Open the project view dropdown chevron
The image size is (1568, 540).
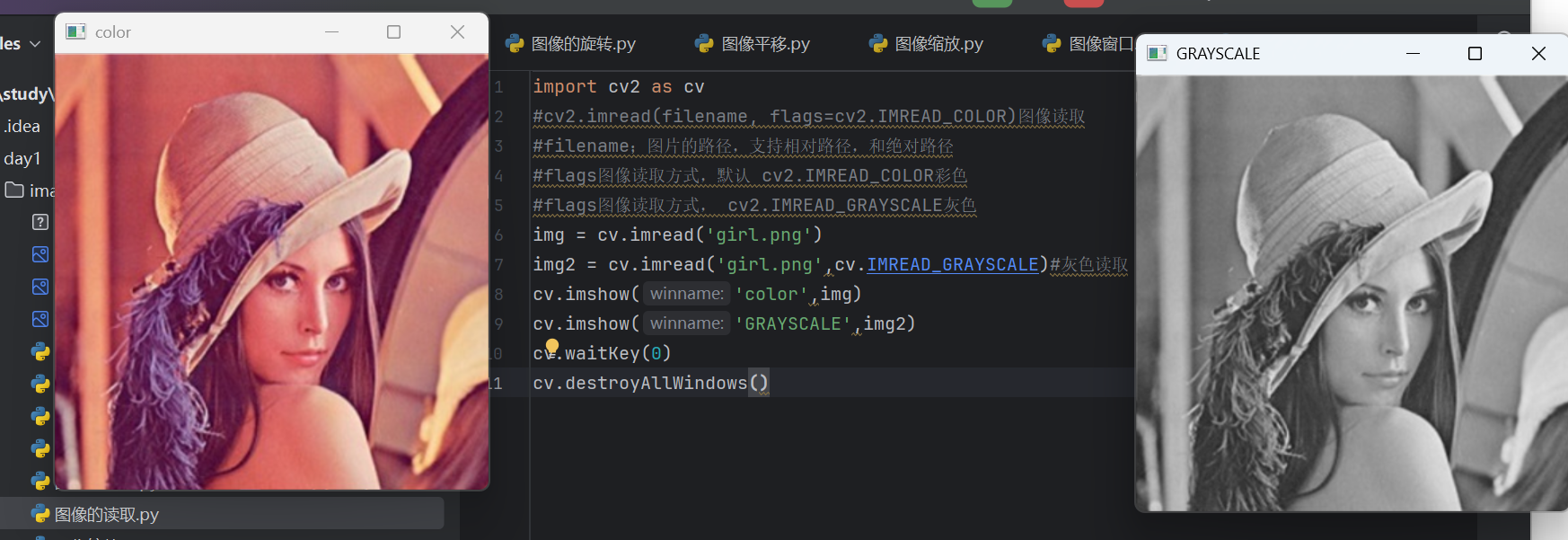coord(35,44)
